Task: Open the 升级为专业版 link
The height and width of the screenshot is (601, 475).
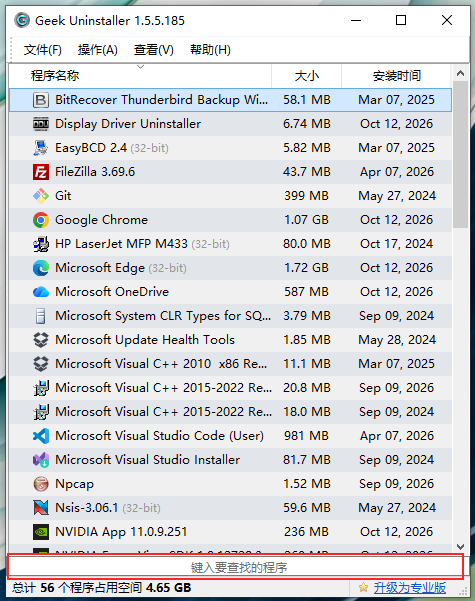Action: (x=409, y=588)
